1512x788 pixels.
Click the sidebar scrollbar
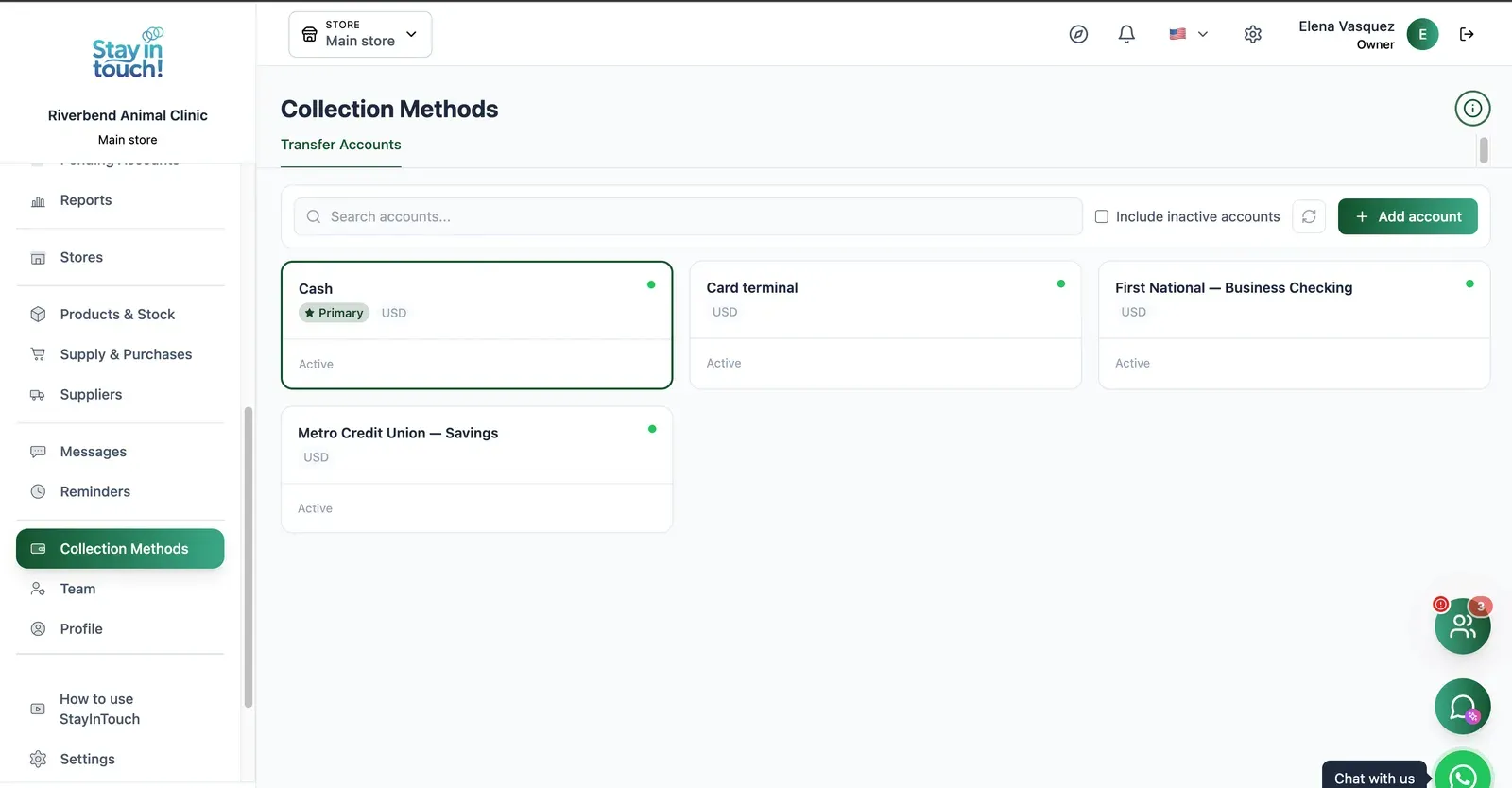(x=249, y=557)
